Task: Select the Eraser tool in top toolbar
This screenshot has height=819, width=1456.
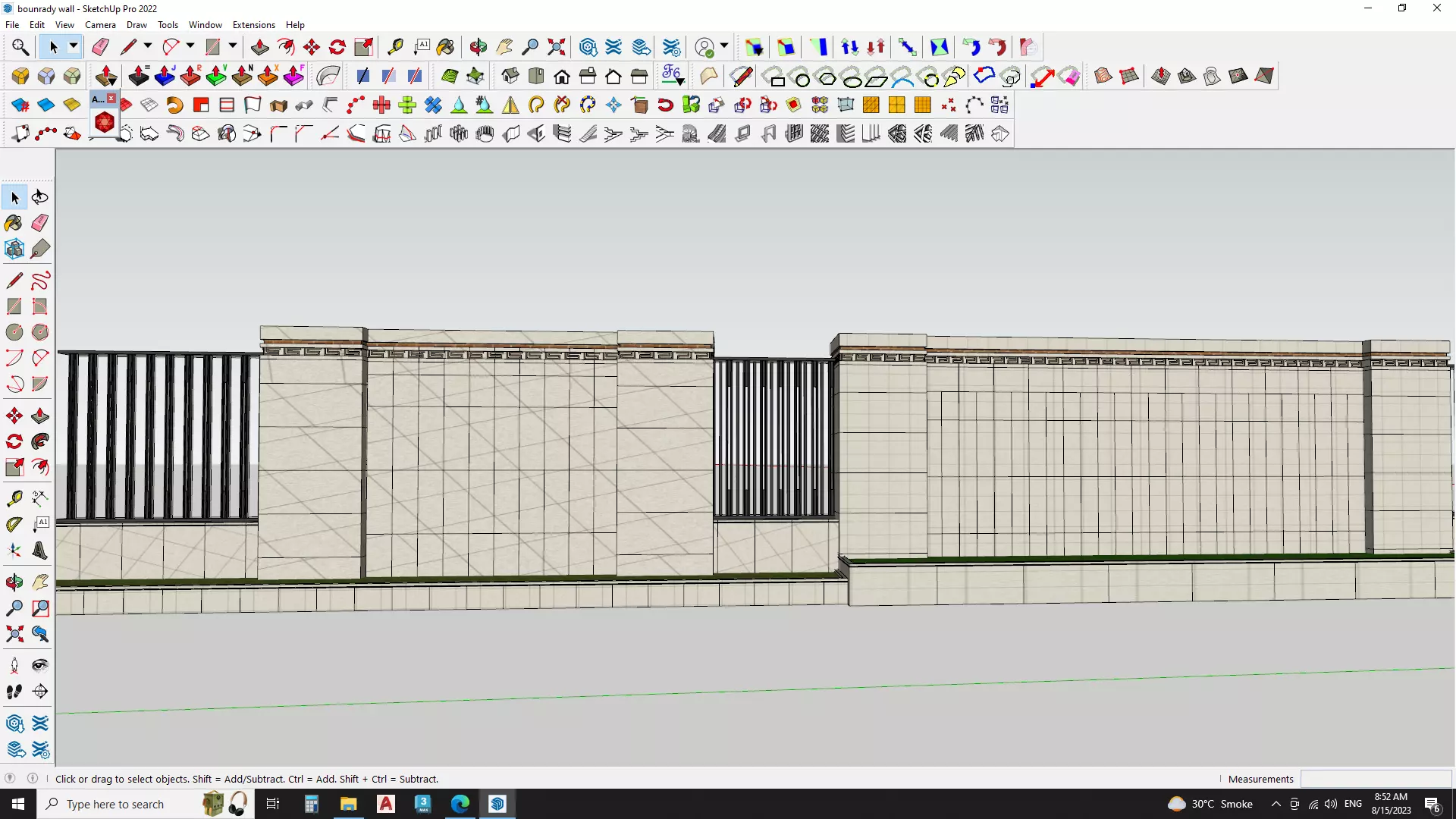Action: [x=100, y=47]
